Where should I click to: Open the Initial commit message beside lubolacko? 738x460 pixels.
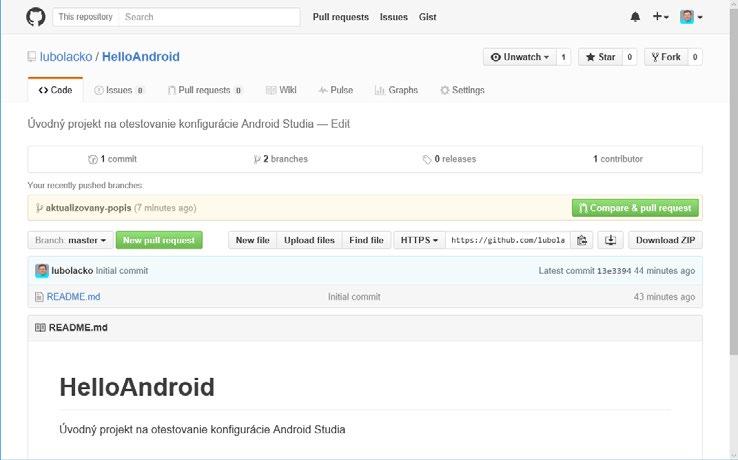[x=122, y=271]
